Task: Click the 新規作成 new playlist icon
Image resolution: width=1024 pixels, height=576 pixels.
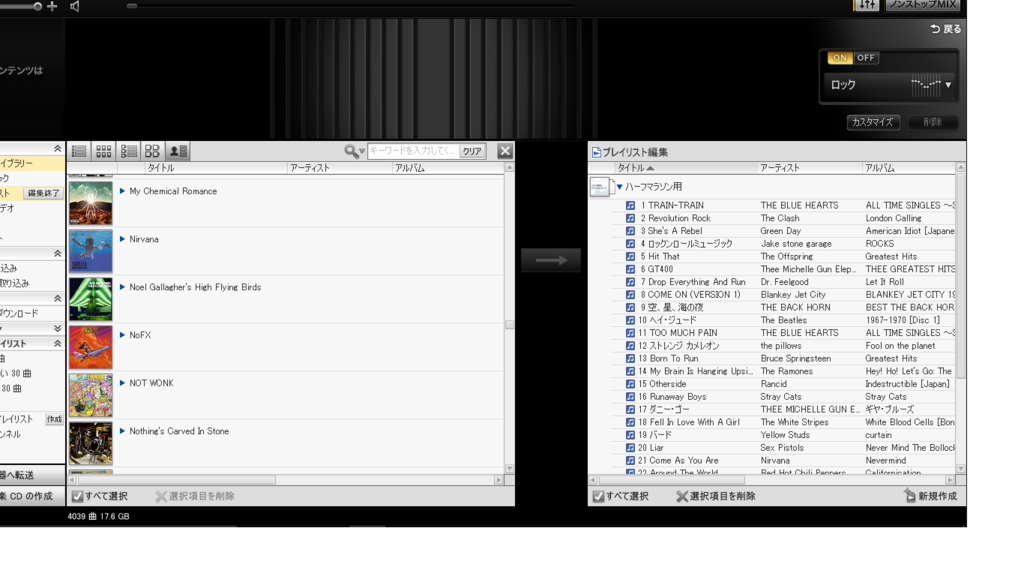Action: (x=910, y=496)
